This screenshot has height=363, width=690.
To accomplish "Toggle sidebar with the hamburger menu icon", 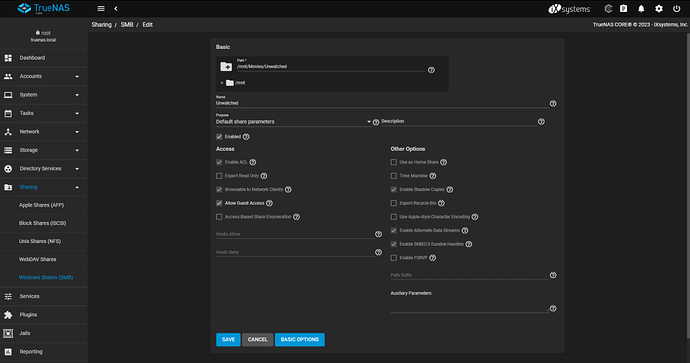I will 101,8.
